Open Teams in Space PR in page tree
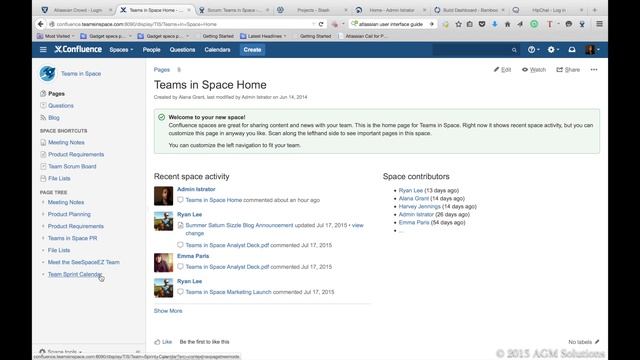Viewport: 640px width, 360px height. click(72, 238)
